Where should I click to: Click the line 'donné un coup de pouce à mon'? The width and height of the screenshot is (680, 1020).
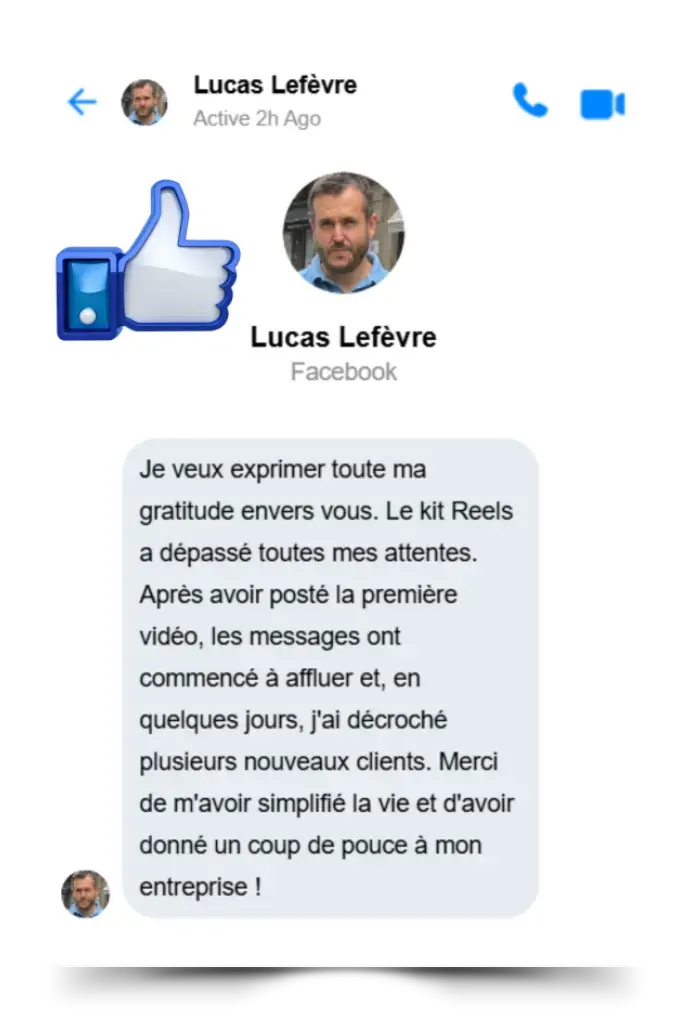click(x=310, y=846)
